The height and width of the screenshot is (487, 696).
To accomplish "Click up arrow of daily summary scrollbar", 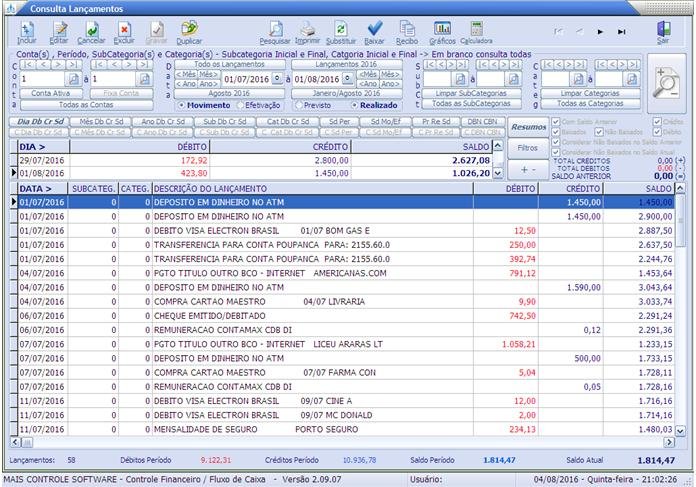I will [x=498, y=146].
